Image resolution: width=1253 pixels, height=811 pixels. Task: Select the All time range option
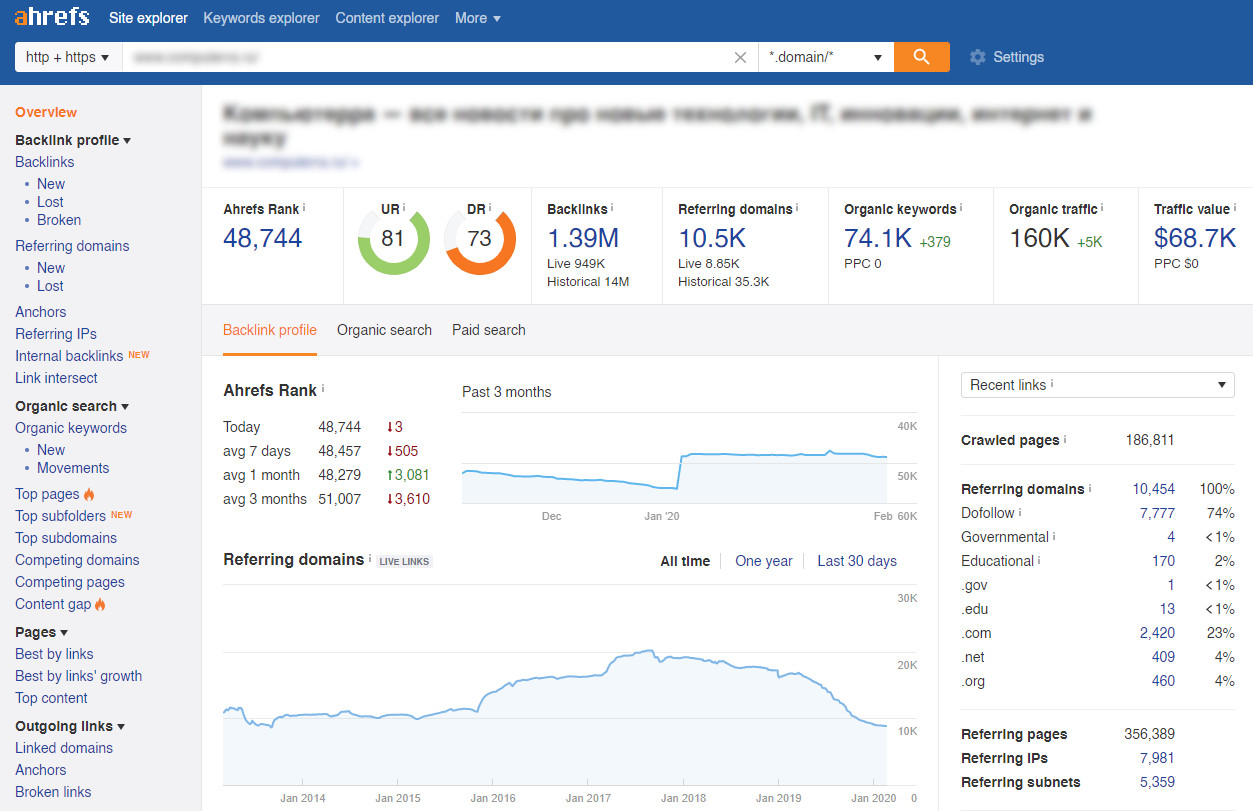tap(685, 561)
